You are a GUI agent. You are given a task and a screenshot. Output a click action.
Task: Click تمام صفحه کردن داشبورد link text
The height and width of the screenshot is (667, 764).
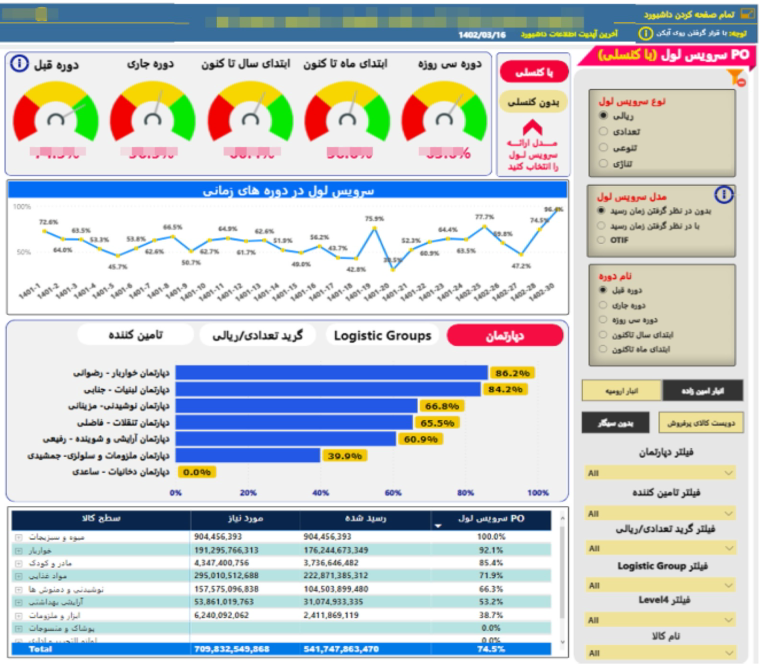(x=688, y=14)
